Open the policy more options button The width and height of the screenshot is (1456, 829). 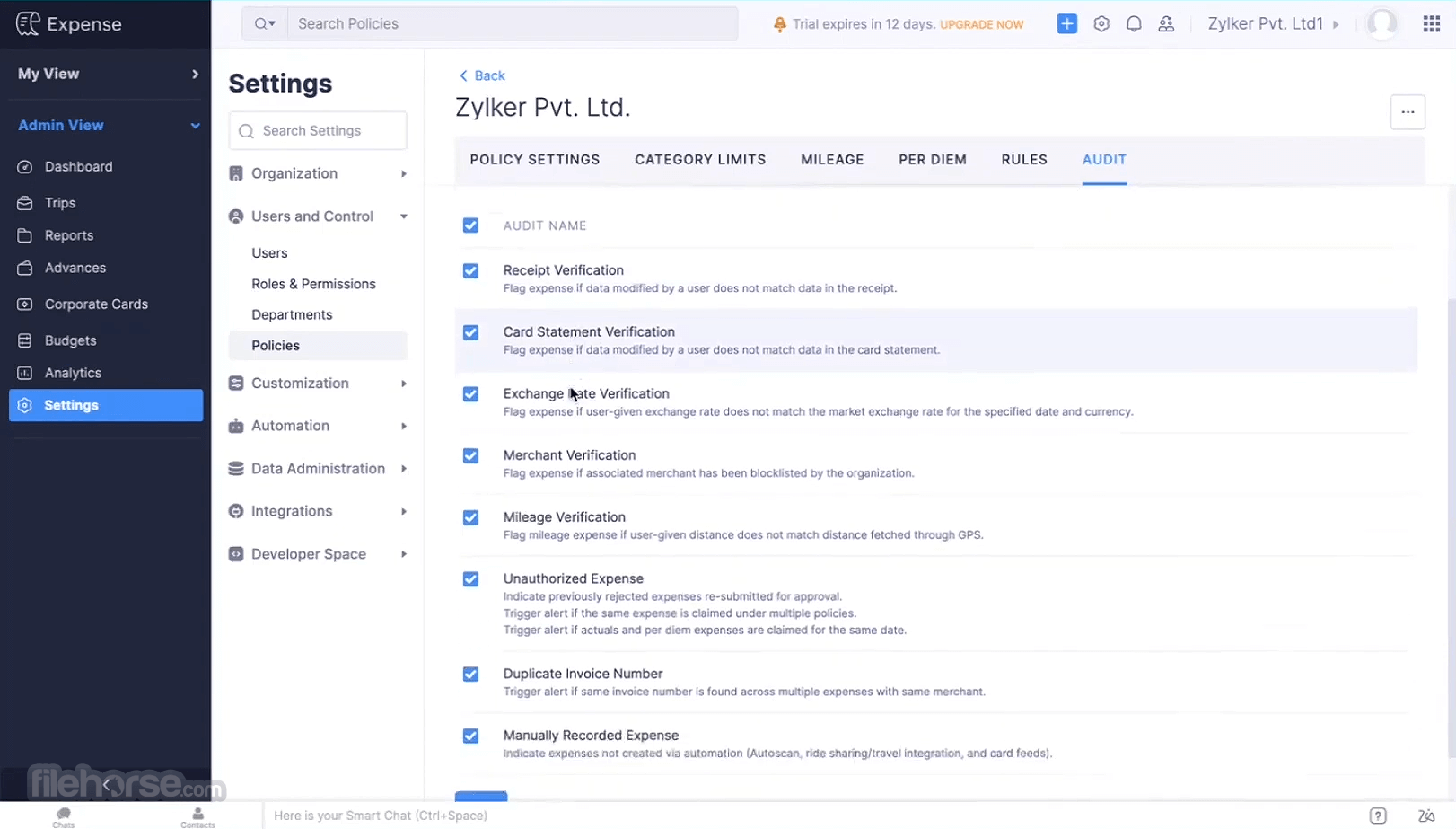click(x=1408, y=112)
